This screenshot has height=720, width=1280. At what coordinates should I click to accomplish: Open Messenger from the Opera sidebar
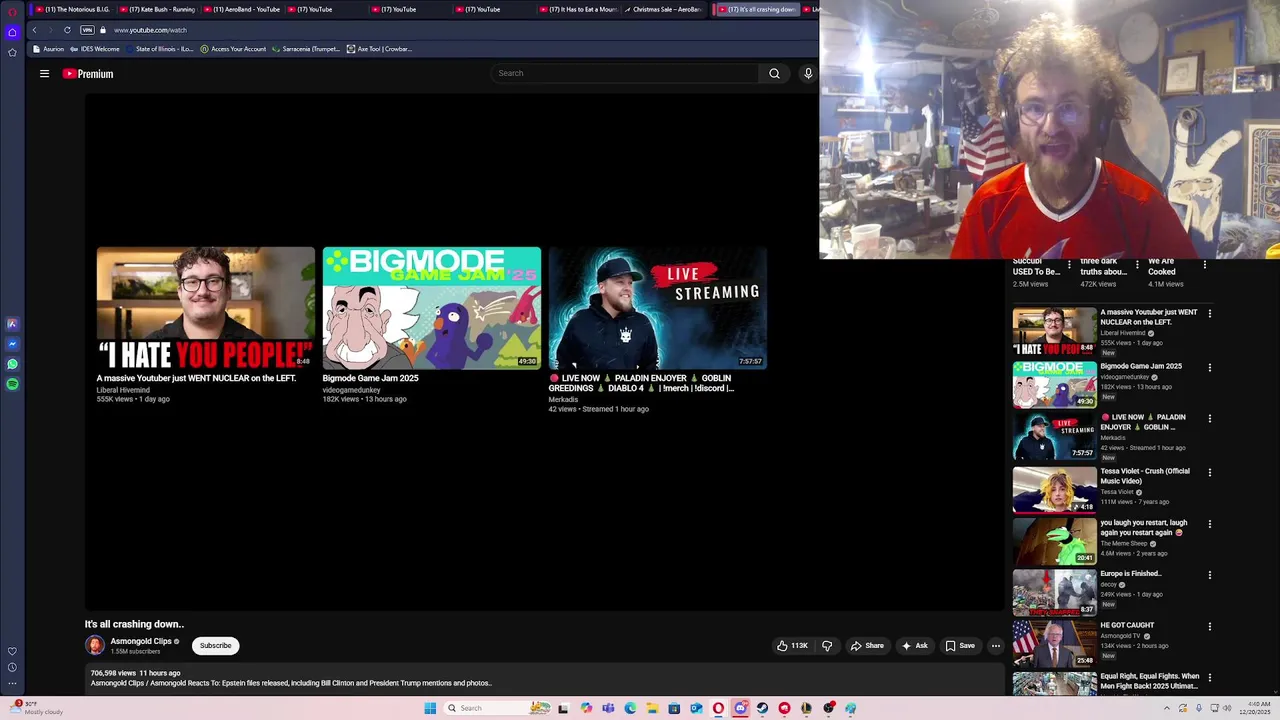pyautogui.click(x=12, y=344)
